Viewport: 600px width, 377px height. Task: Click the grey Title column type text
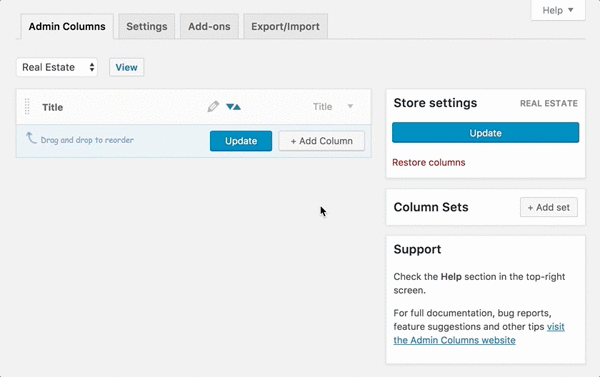pyautogui.click(x=323, y=107)
